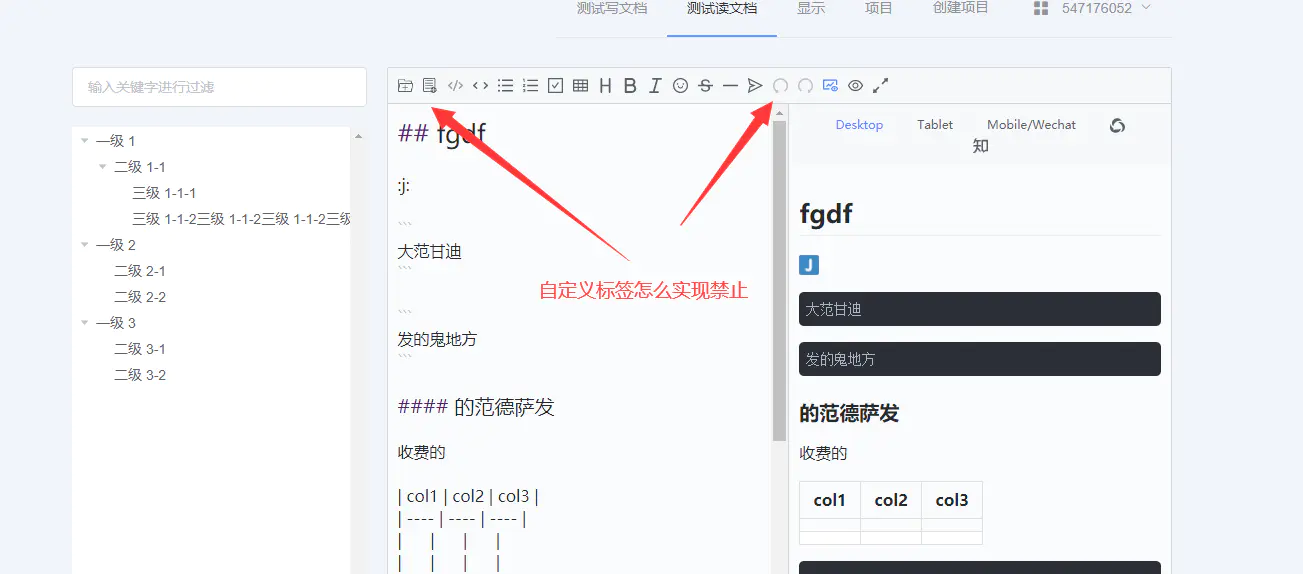
Task: Click the undo arrow icon
Action: coord(780,86)
